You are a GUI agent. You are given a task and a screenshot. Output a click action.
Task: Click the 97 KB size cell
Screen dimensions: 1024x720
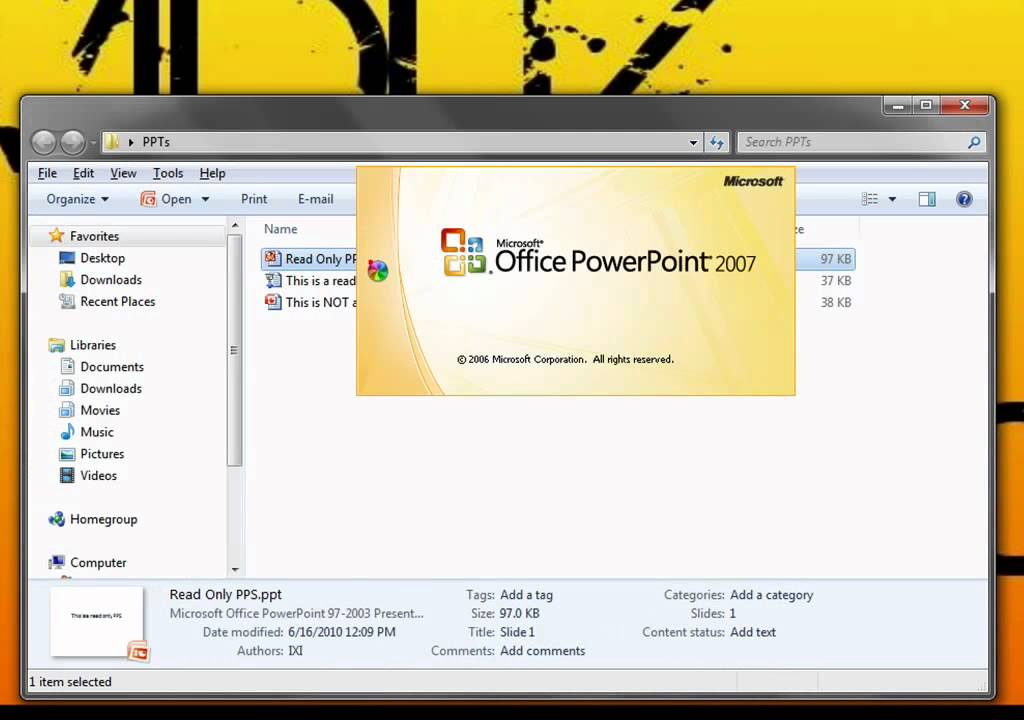pos(835,259)
